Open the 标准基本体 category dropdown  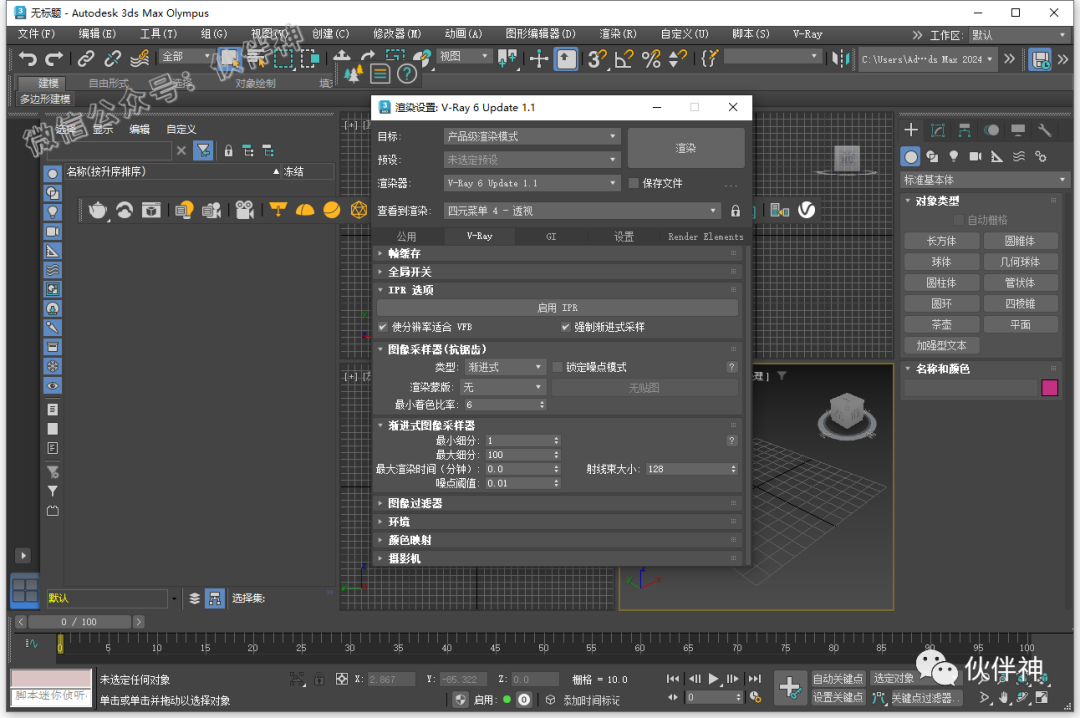984,180
